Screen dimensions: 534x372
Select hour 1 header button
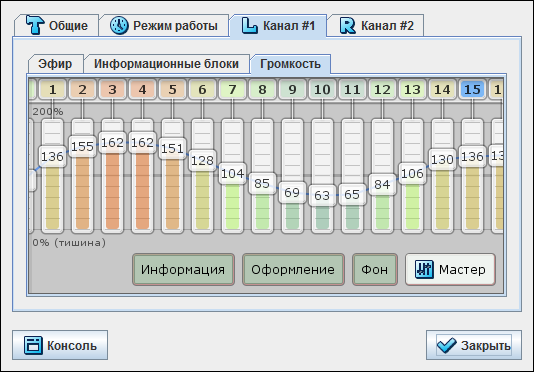[52, 90]
